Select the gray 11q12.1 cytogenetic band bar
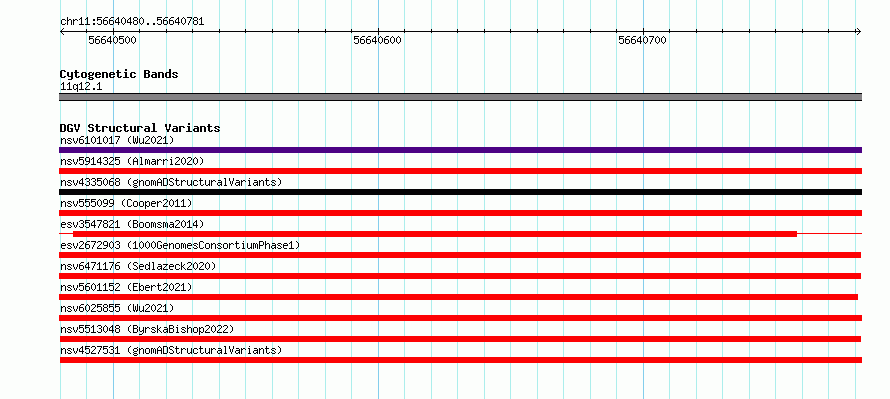 [x=460, y=97]
